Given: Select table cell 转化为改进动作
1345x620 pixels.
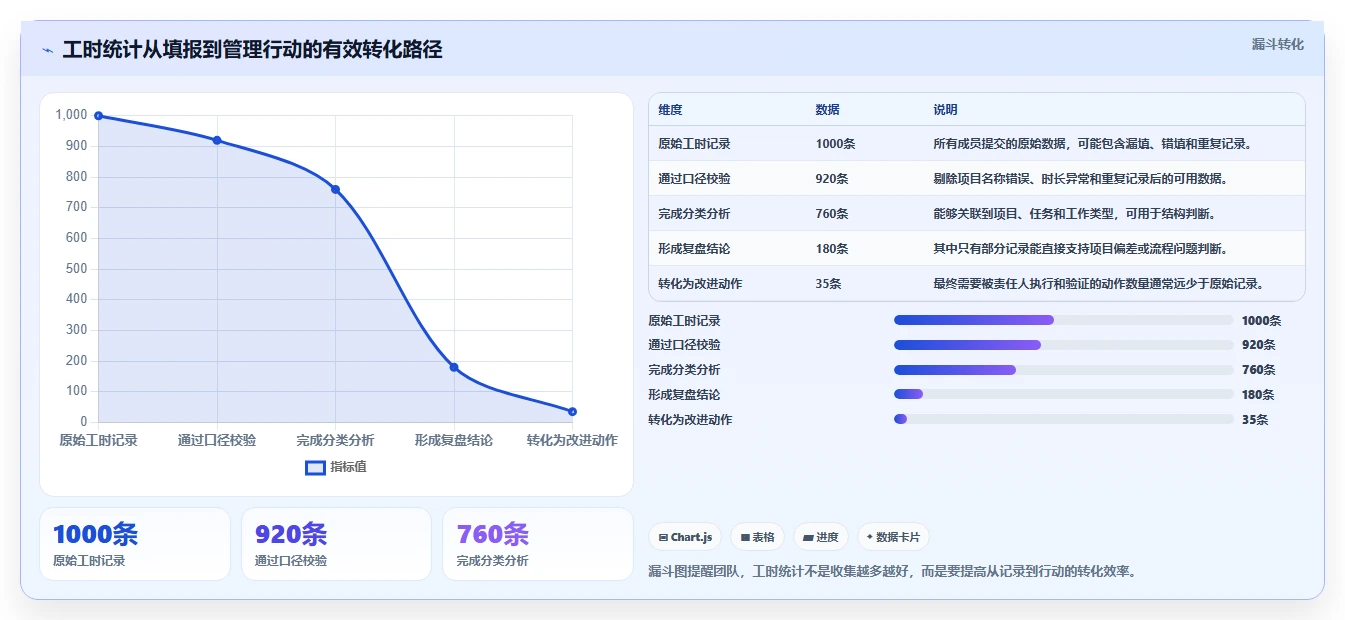Looking at the screenshot, I should click(700, 284).
